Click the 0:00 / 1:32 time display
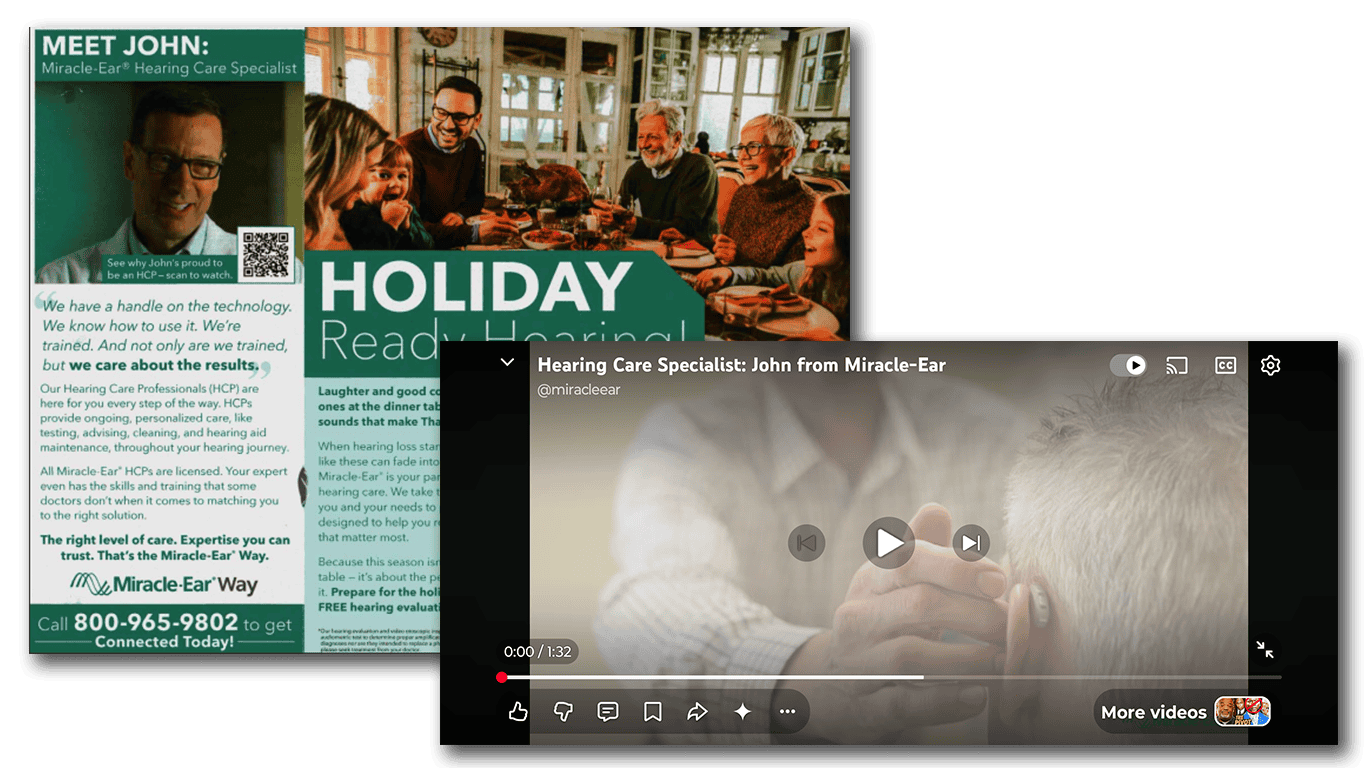The height and width of the screenshot is (768, 1366). pos(538,652)
